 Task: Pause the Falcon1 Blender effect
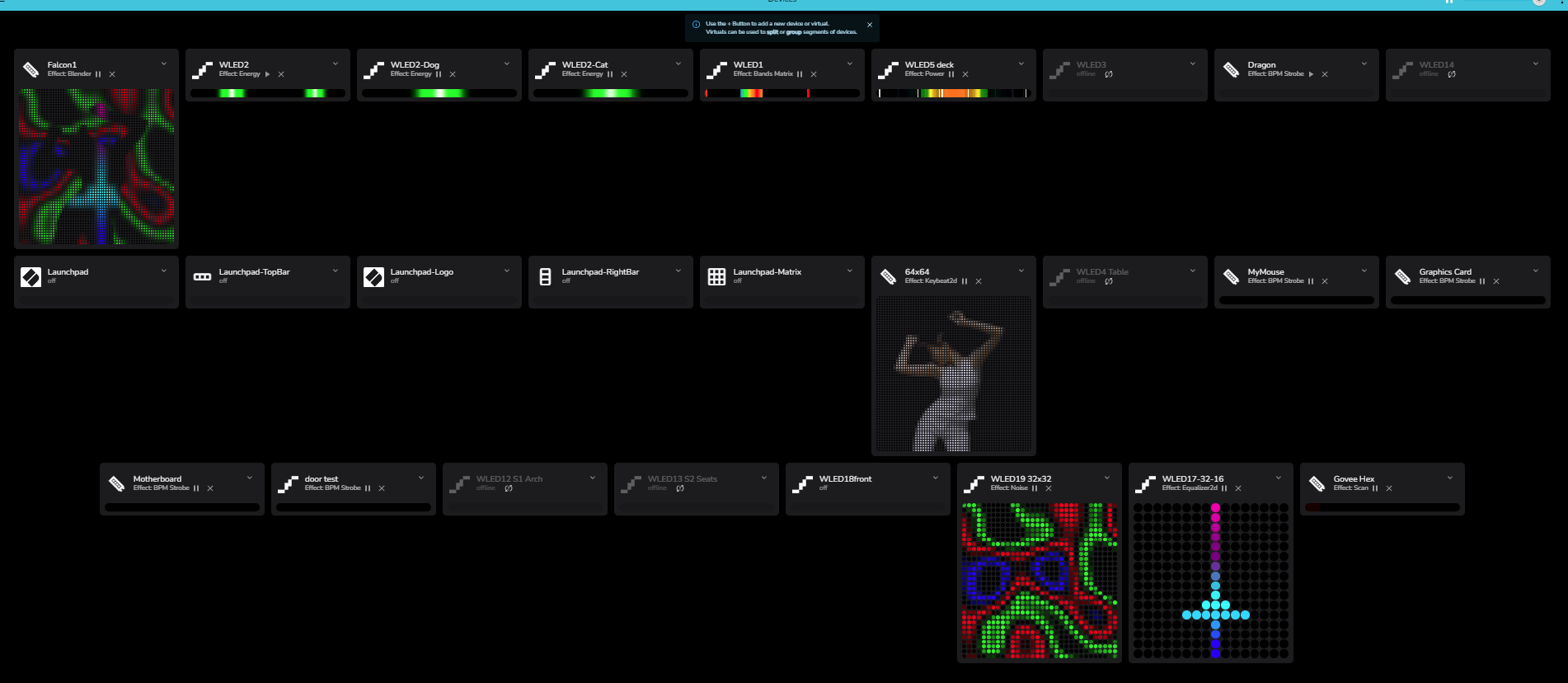point(98,74)
